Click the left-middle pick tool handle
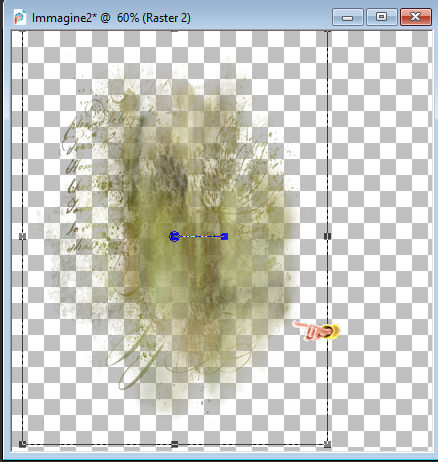Image resolution: width=438 pixels, height=462 pixels. tap(22, 236)
